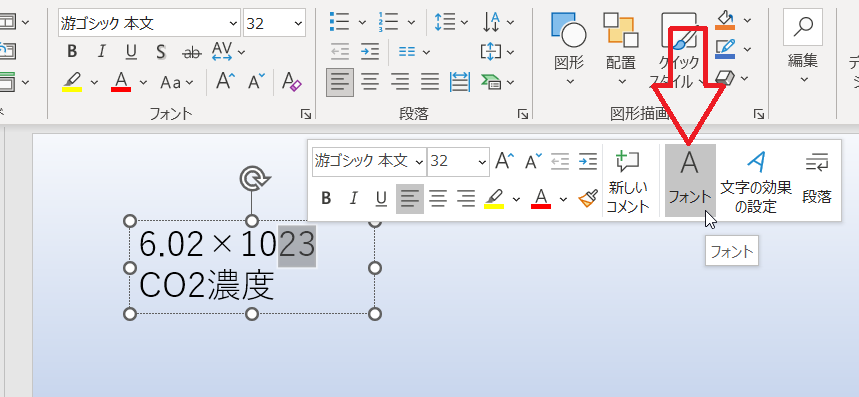Click increase indent icon in mini toolbar
The image size is (859, 397).
(587, 161)
